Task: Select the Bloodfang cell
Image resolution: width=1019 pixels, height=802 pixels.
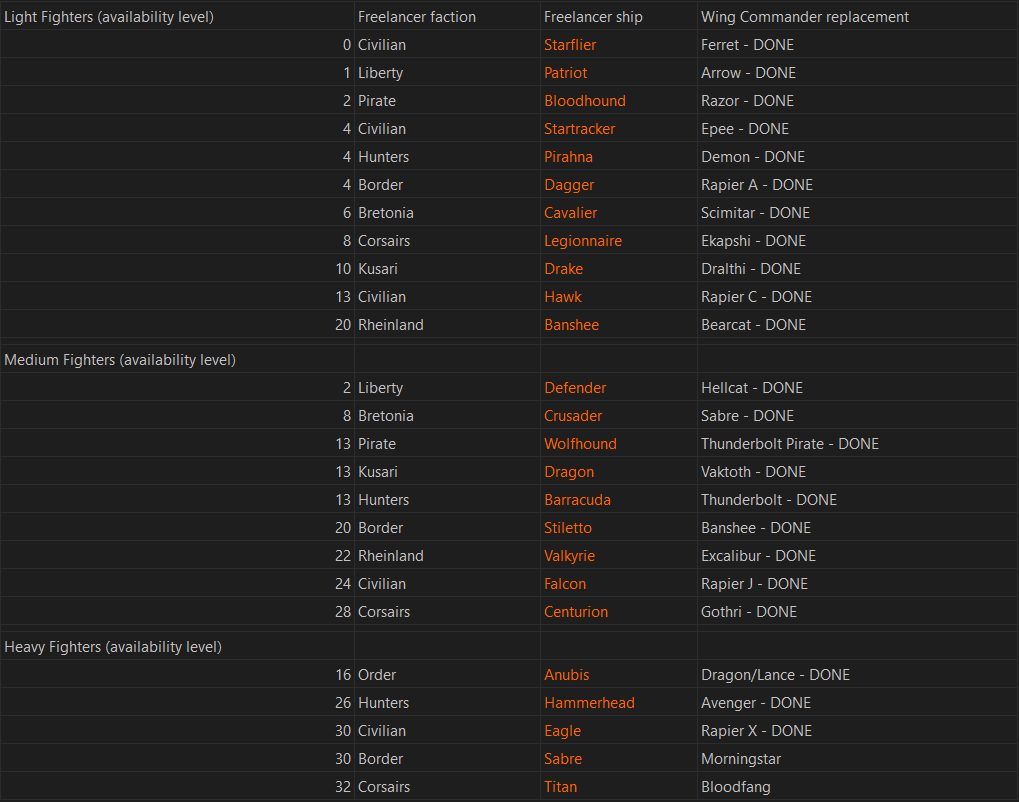Action: pos(736,787)
